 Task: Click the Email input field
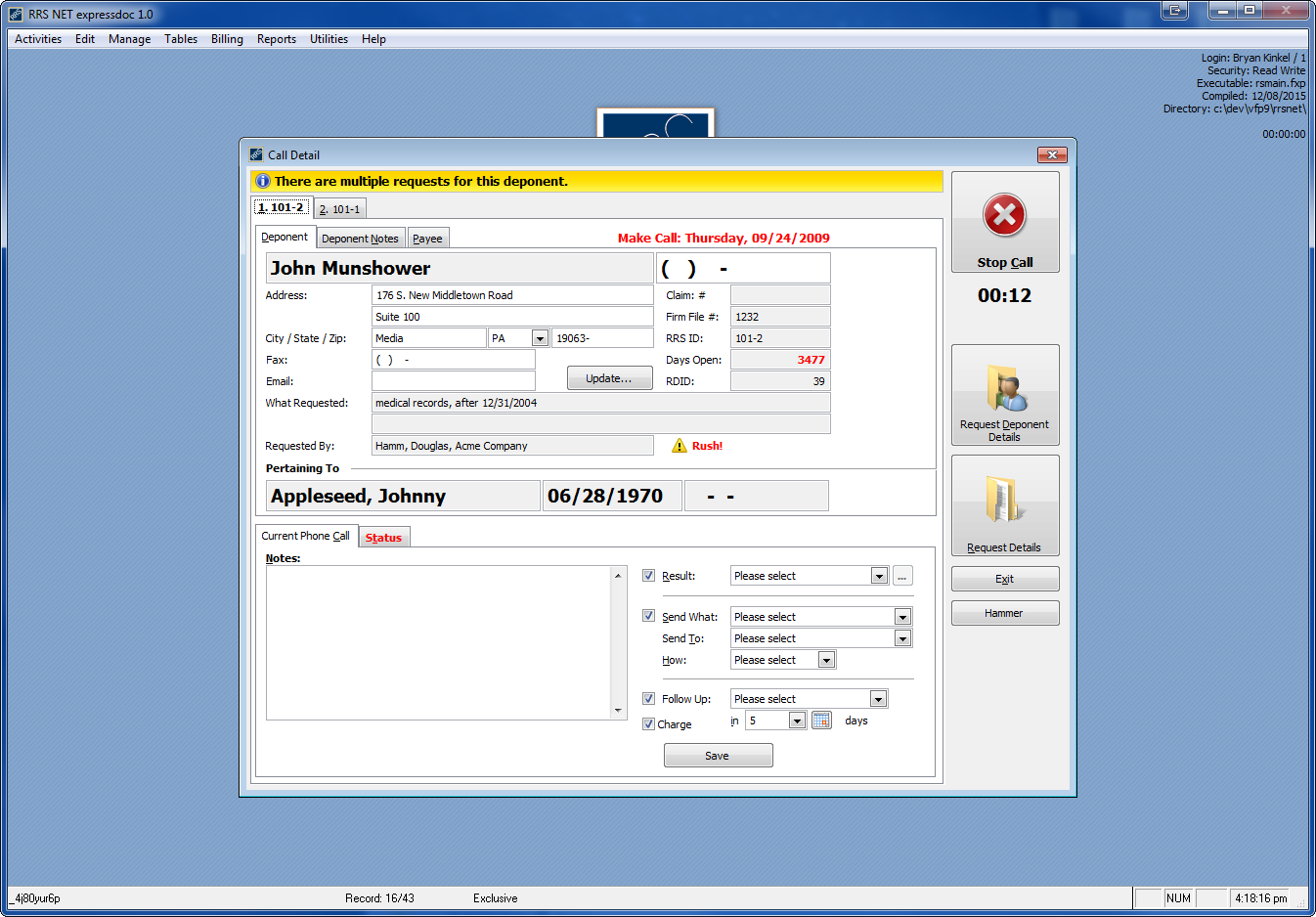click(454, 381)
